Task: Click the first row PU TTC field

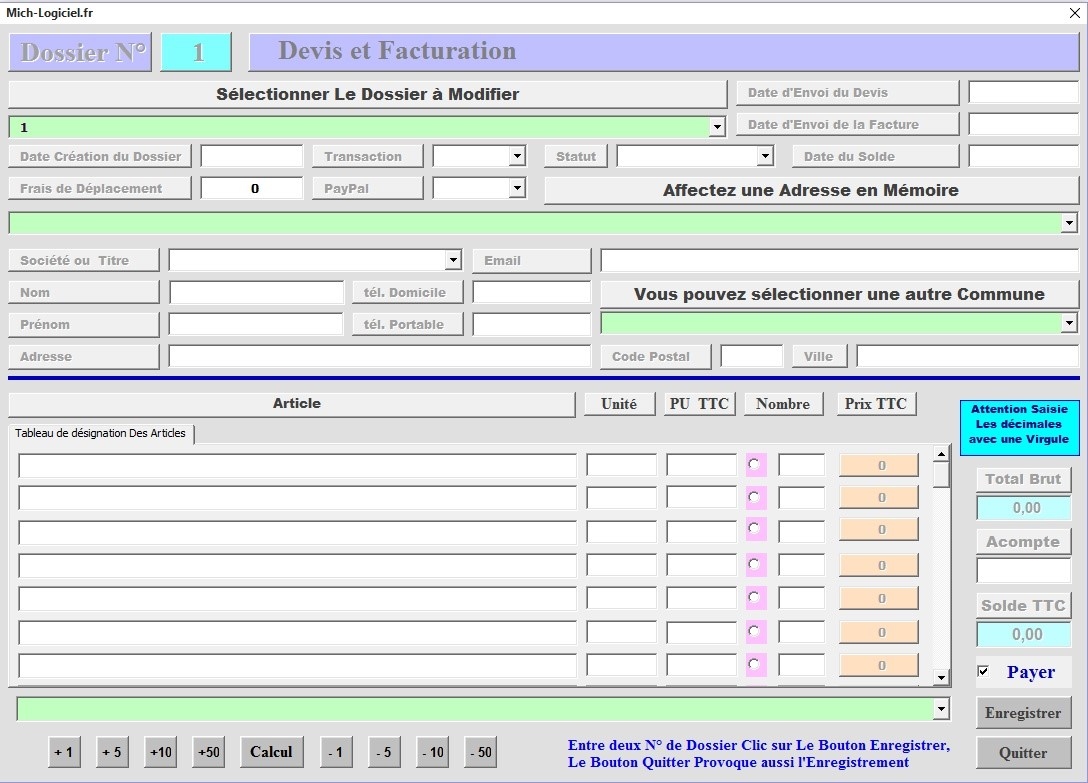Action: click(701, 465)
